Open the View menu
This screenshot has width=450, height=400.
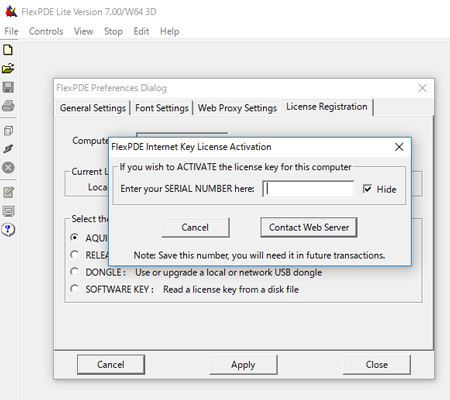click(x=83, y=31)
